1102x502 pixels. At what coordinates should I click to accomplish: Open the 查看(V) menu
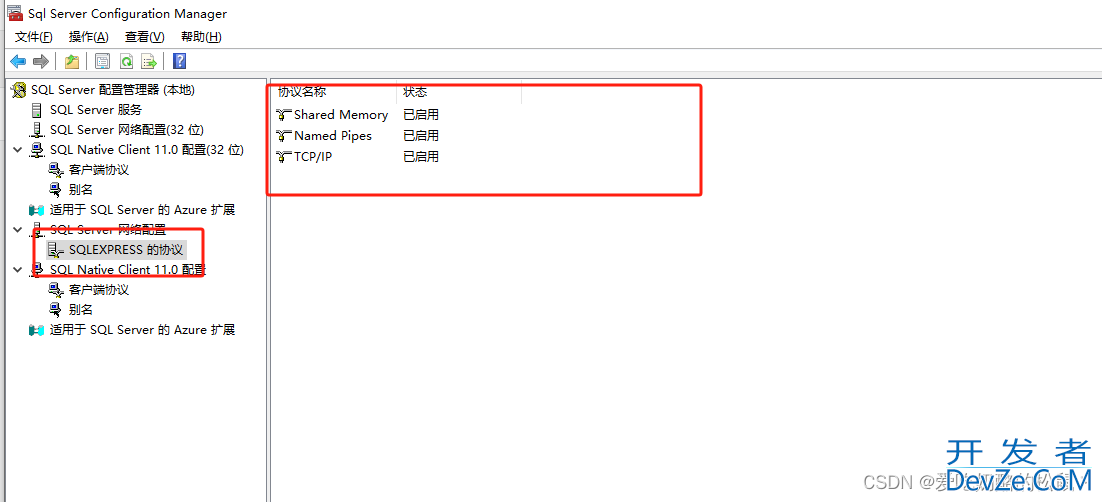tap(144, 37)
